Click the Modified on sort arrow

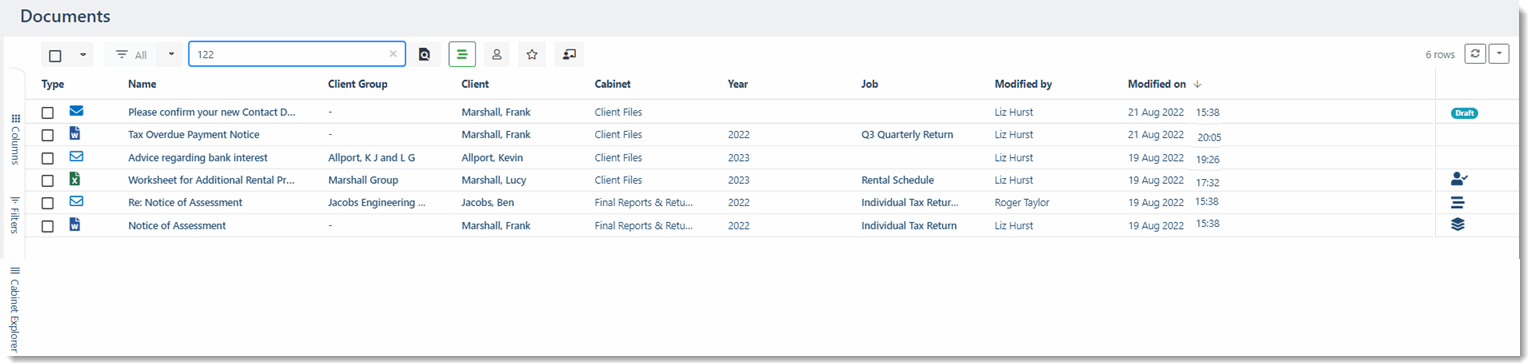tap(1198, 85)
